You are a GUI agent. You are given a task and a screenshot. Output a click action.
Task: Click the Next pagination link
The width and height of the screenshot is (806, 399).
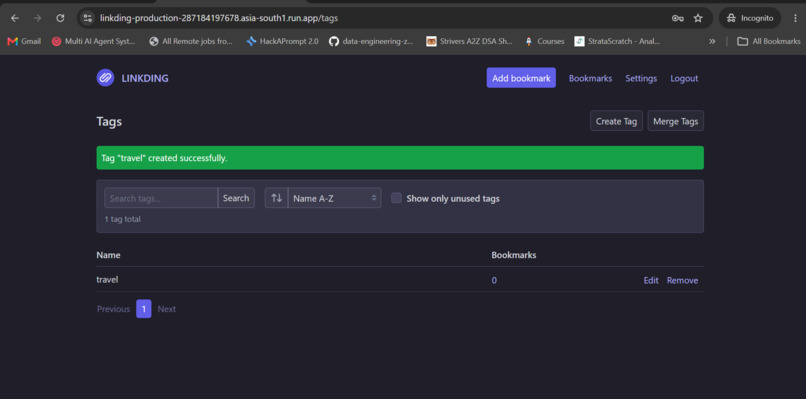point(167,309)
